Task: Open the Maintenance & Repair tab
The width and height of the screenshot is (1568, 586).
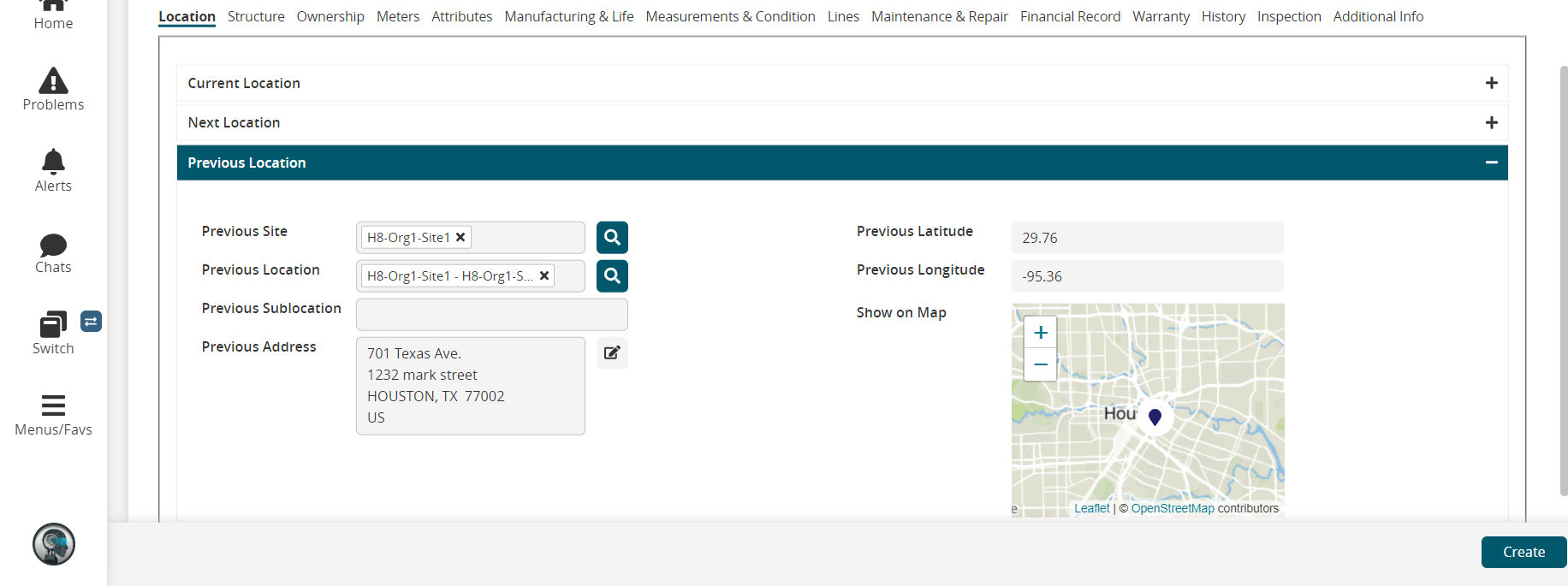Action: 940,16
